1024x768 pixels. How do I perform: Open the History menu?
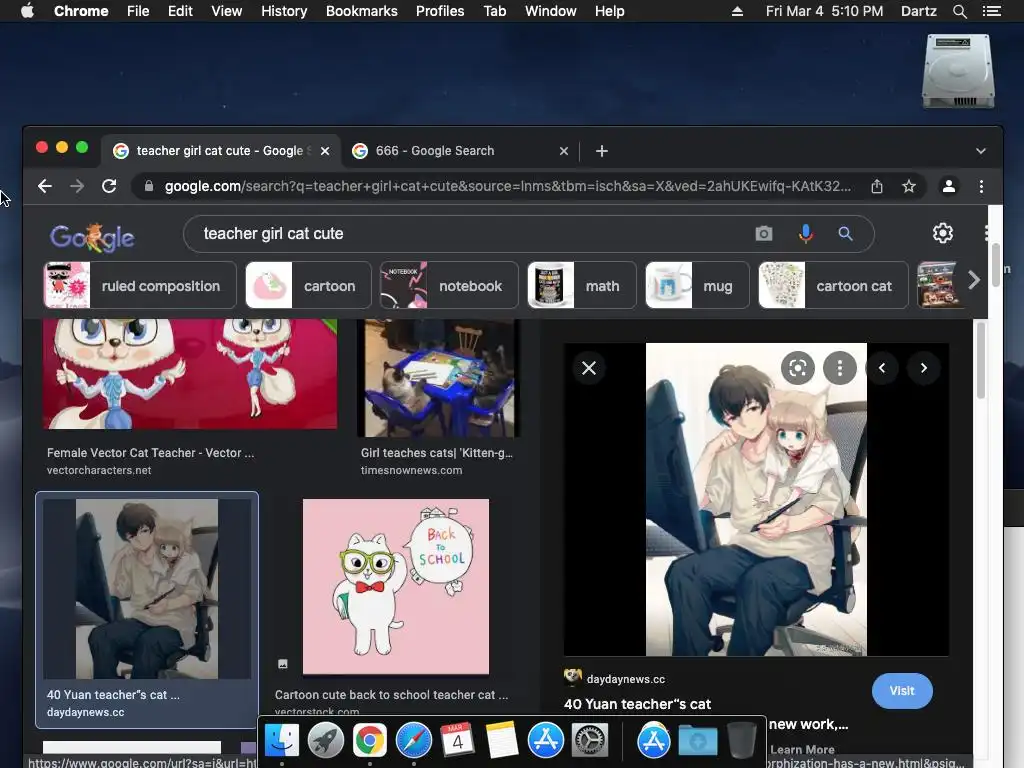click(283, 11)
